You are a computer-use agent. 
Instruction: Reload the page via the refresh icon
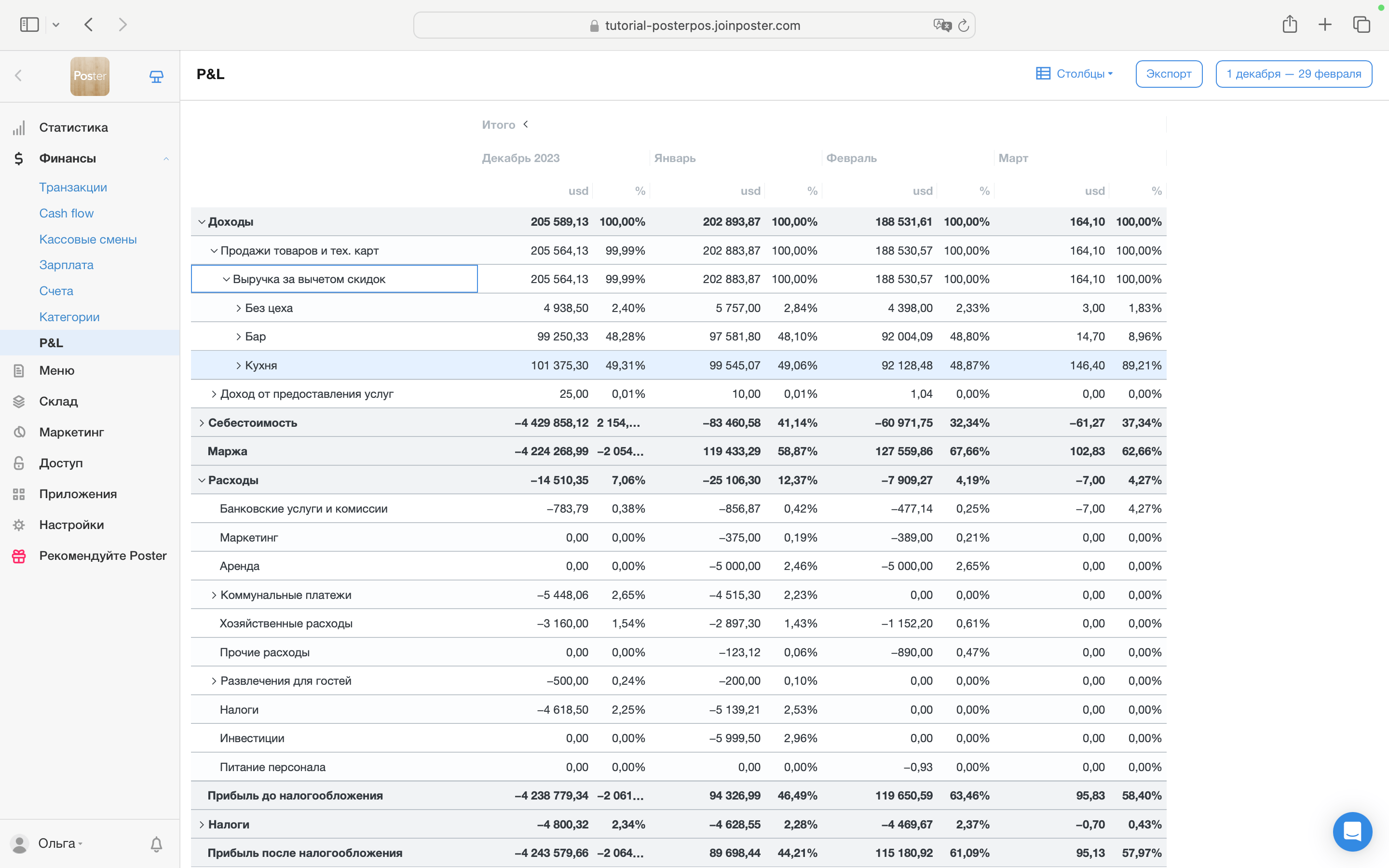(964, 25)
